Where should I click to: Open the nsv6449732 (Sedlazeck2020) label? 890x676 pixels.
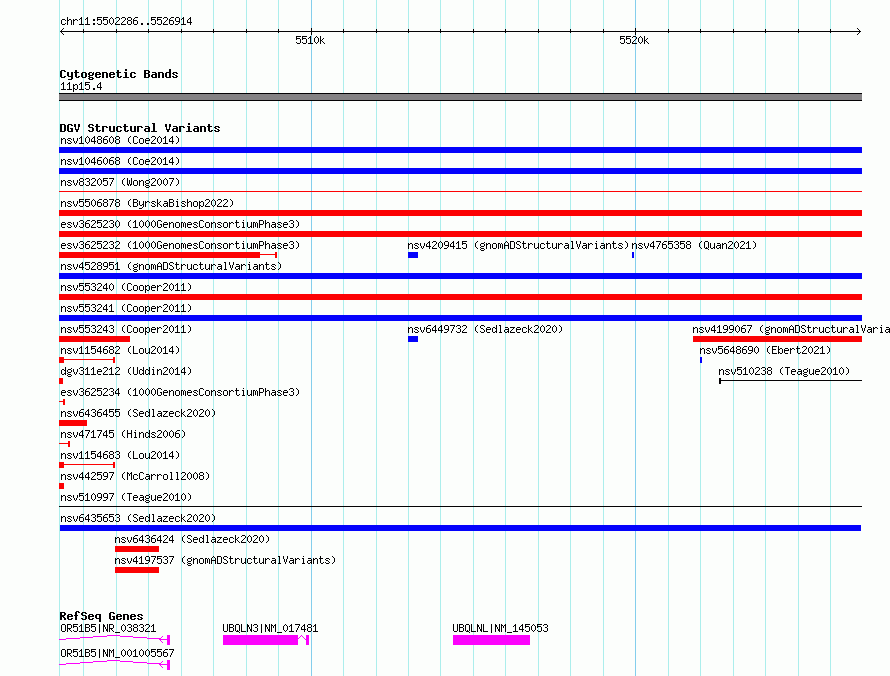[x=485, y=329]
